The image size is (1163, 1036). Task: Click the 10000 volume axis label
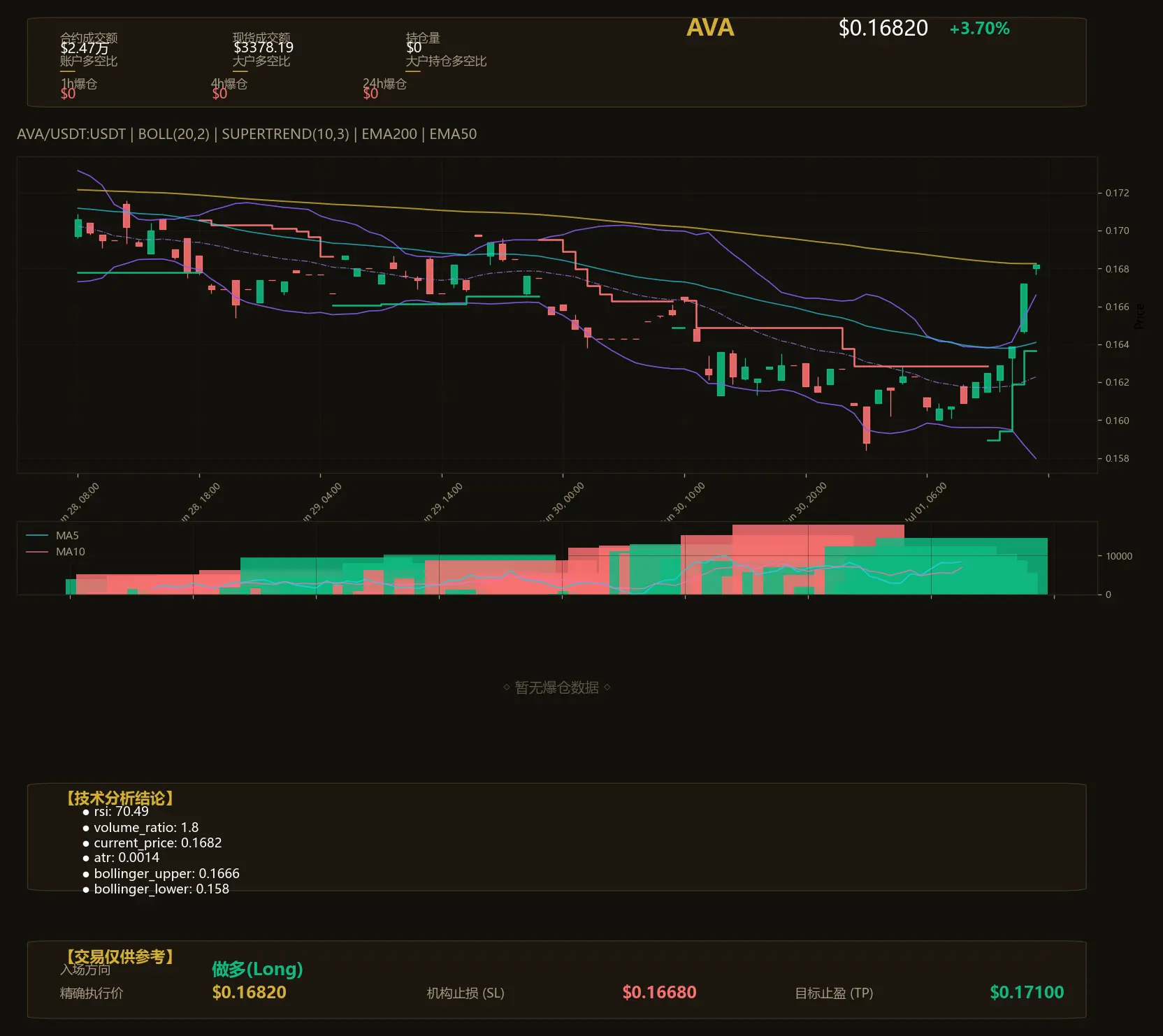click(x=1119, y=556)
